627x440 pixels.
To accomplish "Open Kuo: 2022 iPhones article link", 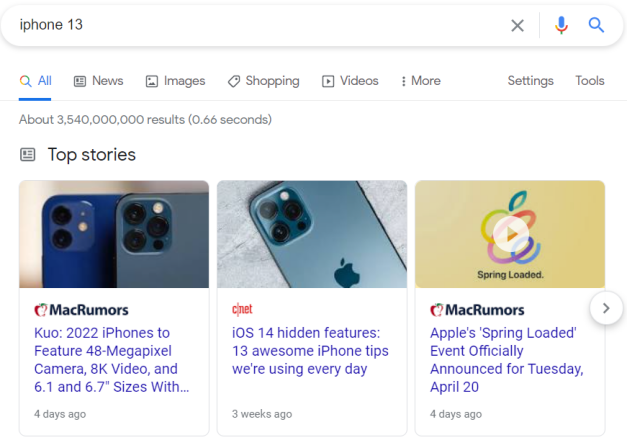I will pos(112,360).
